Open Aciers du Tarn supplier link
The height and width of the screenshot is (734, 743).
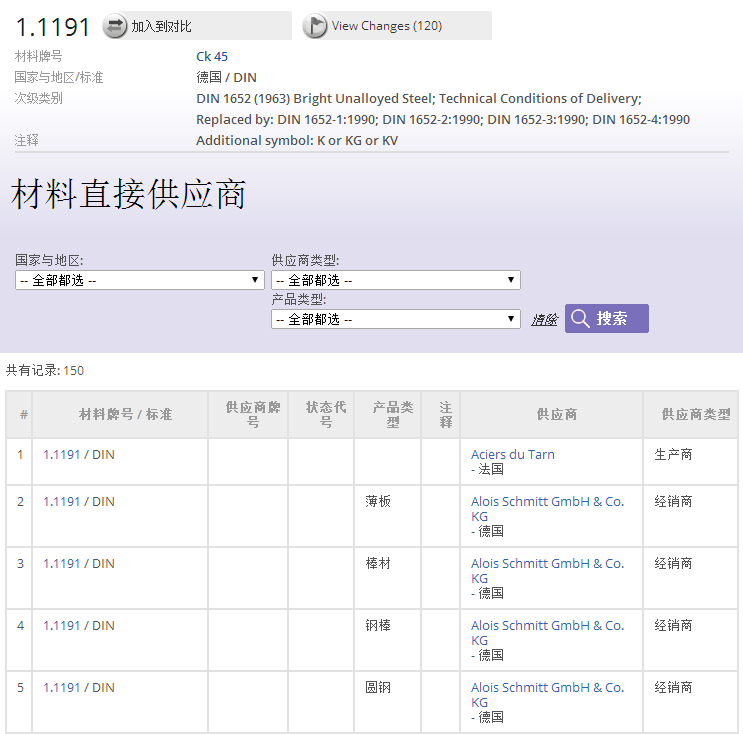click(512, 454)
